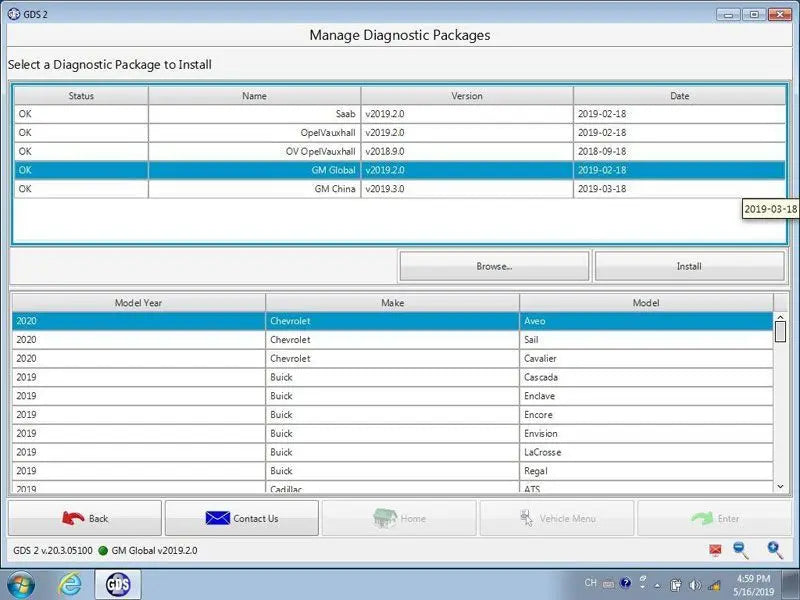Image resolution: width=800 pixels, height=600 pixels.
Task: Click the Back button with red arrow
Action: (x=84, y=518)
